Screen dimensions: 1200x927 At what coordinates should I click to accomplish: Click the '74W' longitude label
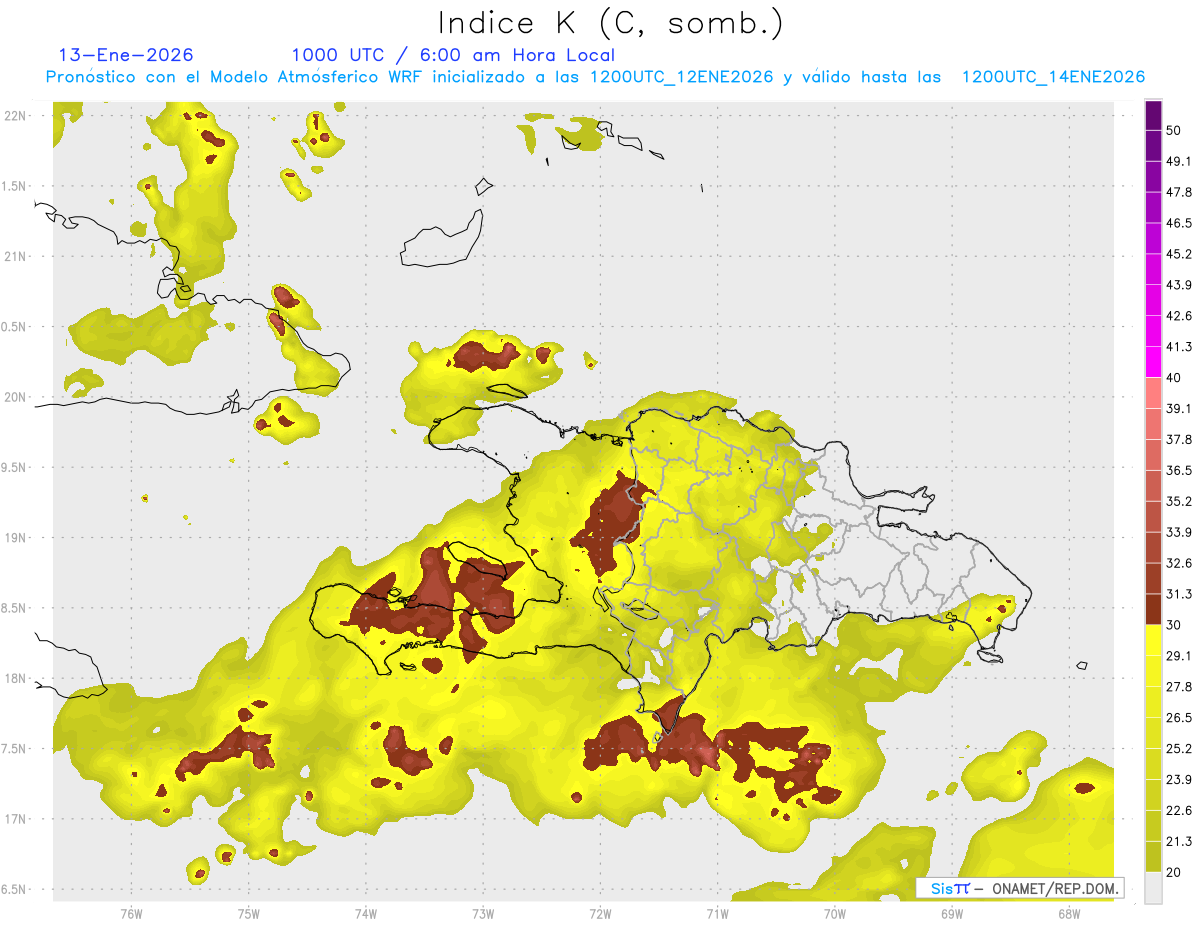[x=366, y=914]
